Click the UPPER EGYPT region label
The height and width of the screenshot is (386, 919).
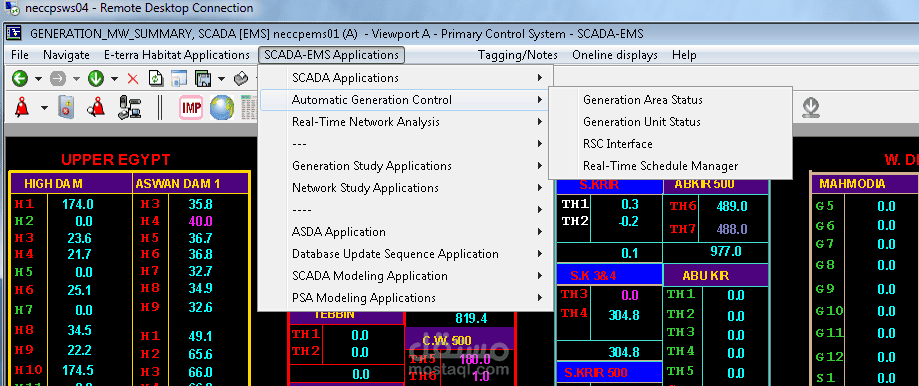pyautogui.click(x=115, y=159)
